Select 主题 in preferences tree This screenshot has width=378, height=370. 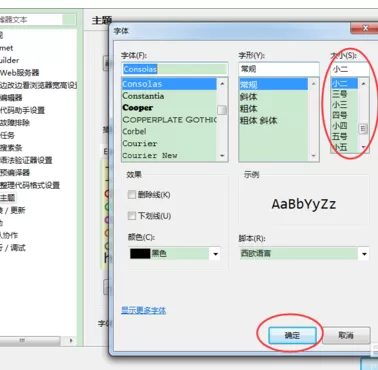pyautogui.click(x=8, y=198)
